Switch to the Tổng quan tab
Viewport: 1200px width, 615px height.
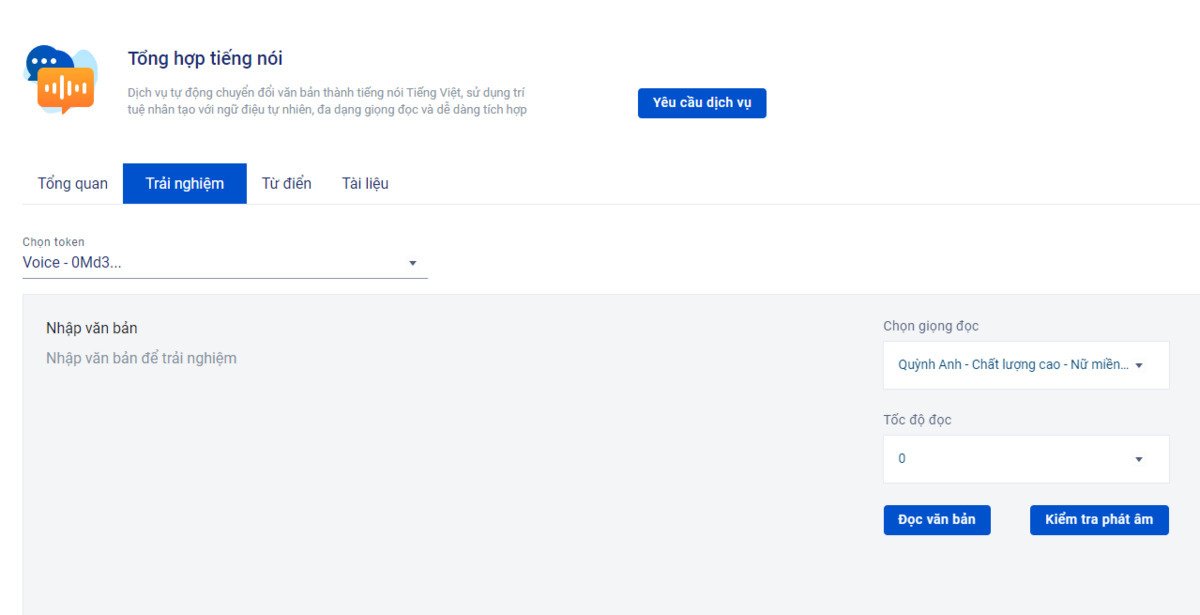tap(73, 184)
